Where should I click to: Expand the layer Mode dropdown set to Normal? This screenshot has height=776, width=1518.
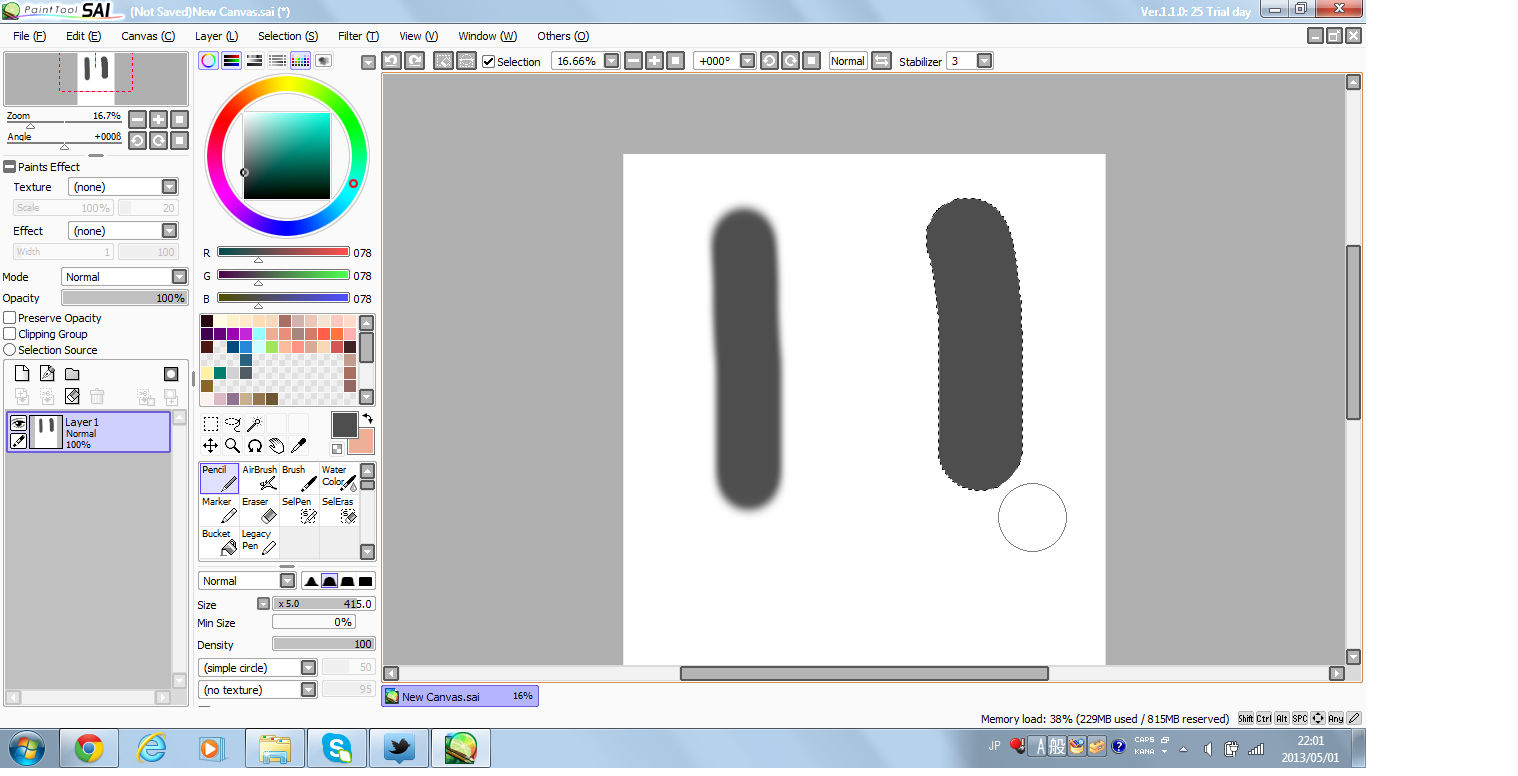125,277
